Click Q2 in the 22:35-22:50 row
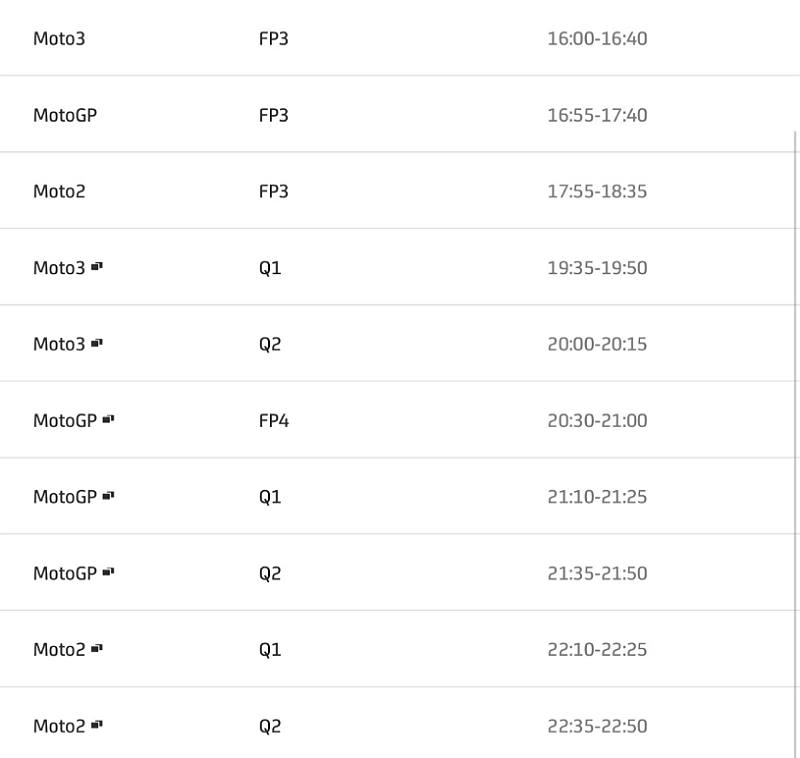 click(270, 726)
